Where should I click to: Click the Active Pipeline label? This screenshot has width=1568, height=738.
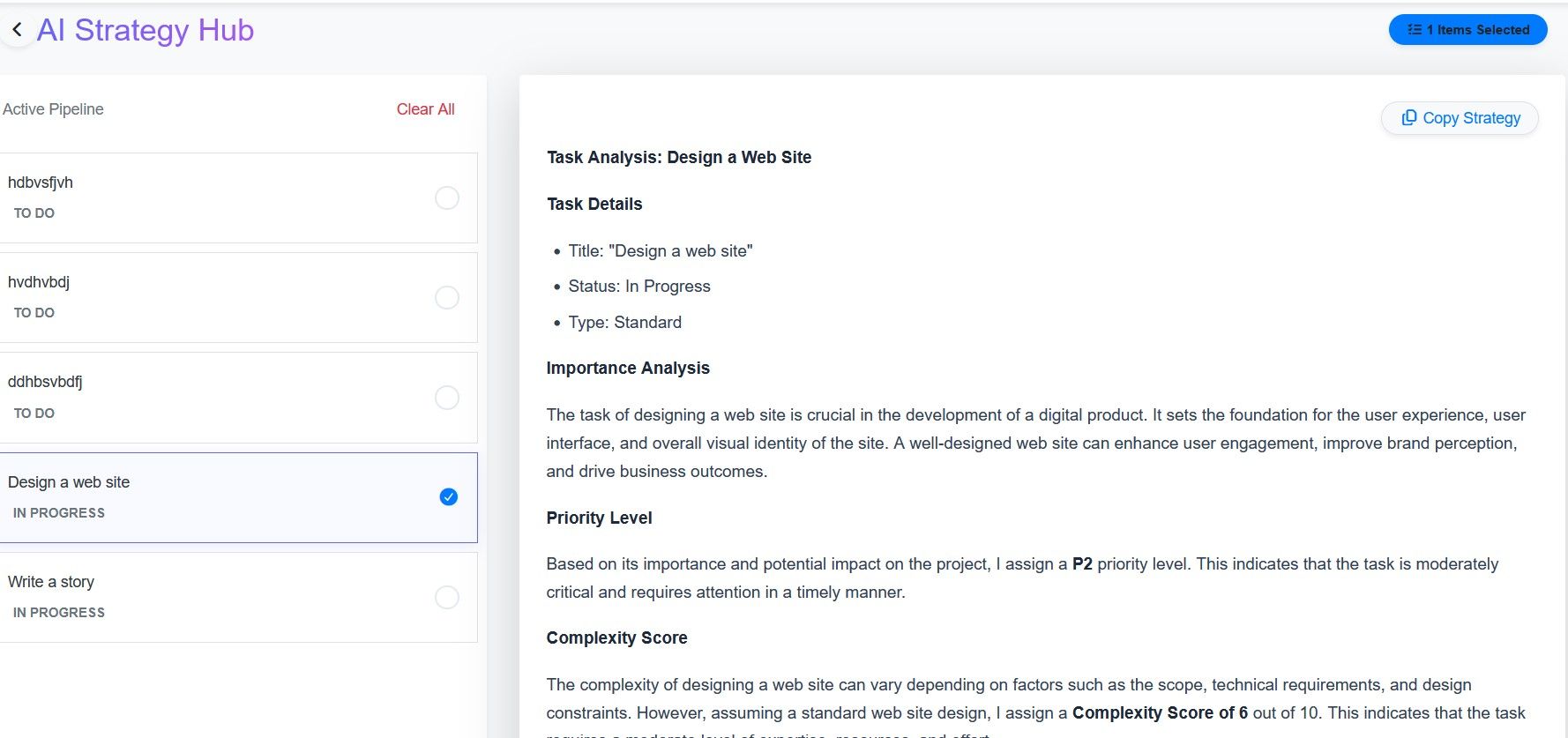(x=53, y=109)
